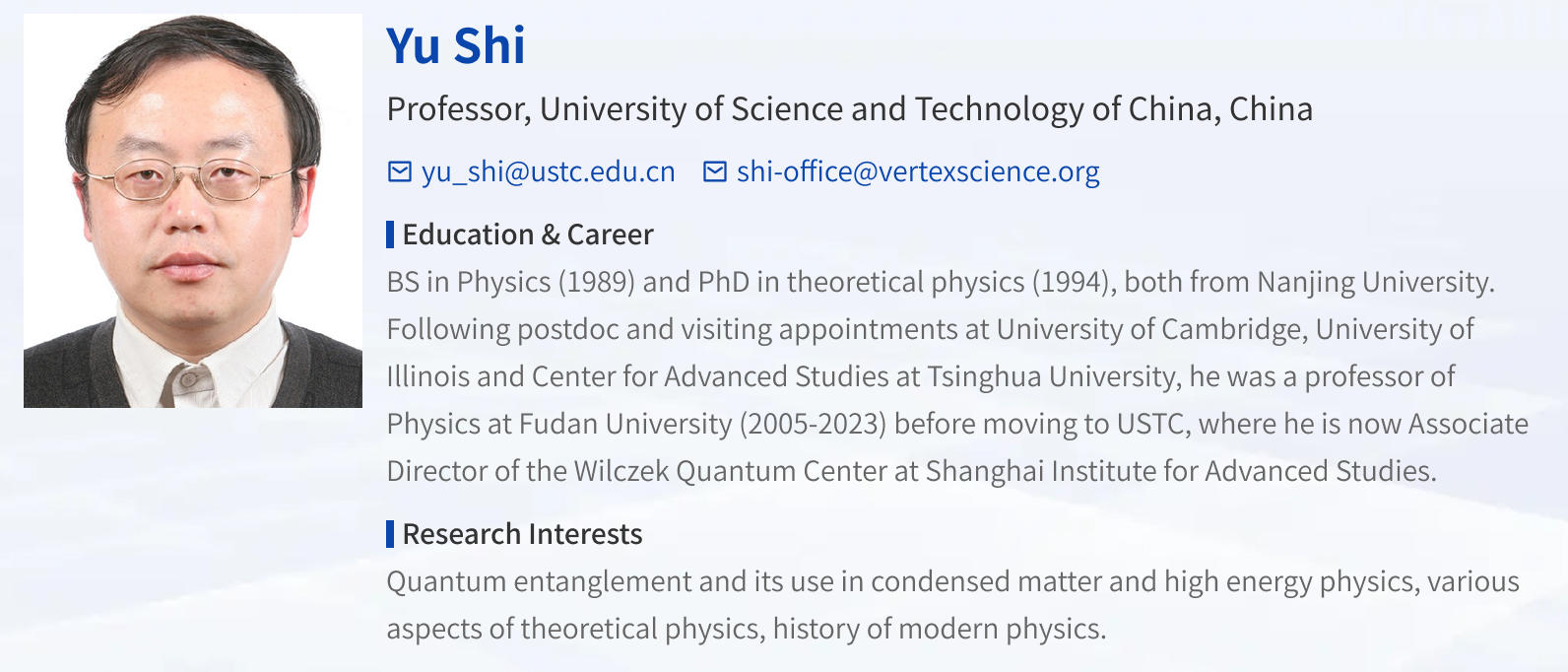
Task: Click the envelope icon beside yu_shi@ustc.edu.cn
Action: coord(399,171)
